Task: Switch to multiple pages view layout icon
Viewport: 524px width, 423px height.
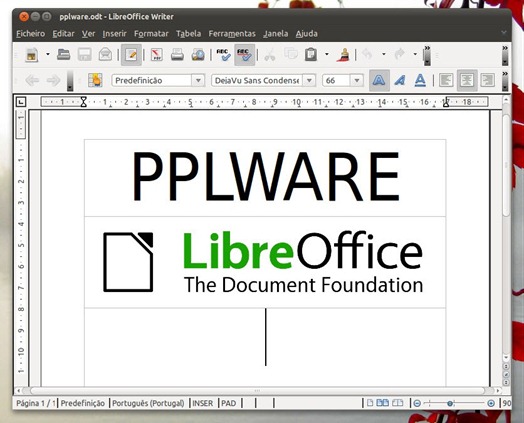Action: point(382,403)
